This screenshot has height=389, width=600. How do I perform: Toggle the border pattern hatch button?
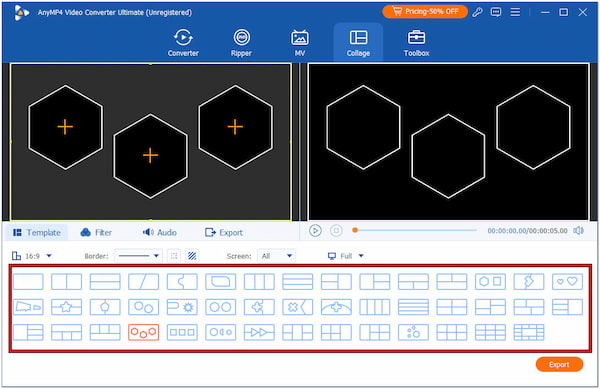[x=192, y=256]
